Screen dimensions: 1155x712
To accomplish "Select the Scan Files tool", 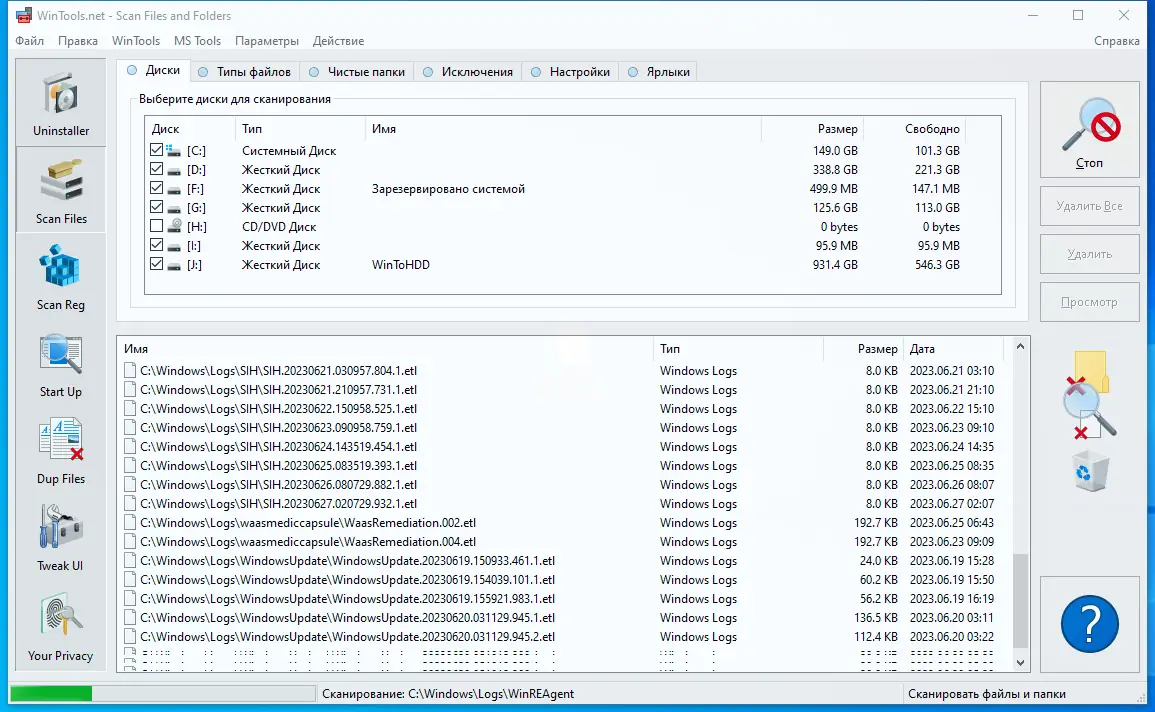I will tap(60, 189).
